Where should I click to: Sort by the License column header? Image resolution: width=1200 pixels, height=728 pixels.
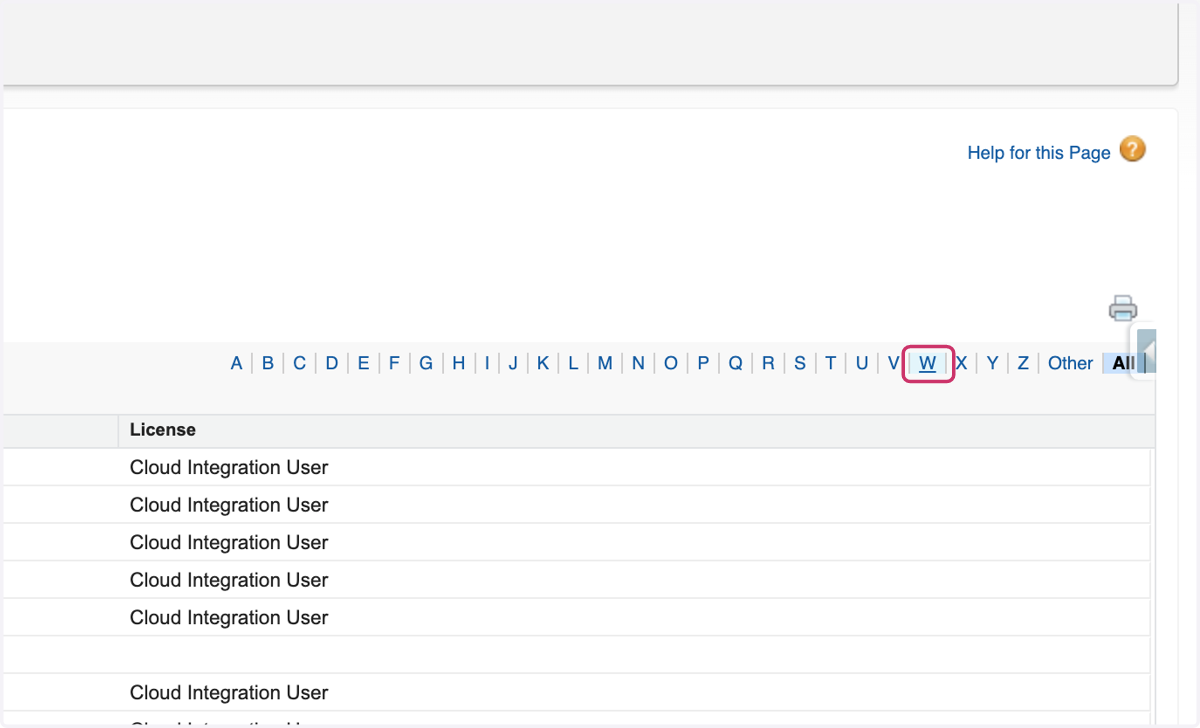tap(163, 430)
